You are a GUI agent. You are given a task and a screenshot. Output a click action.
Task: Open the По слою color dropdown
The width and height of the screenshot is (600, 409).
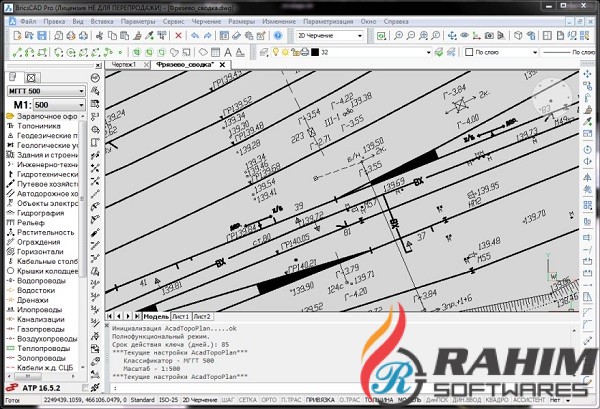pos(501,52)
